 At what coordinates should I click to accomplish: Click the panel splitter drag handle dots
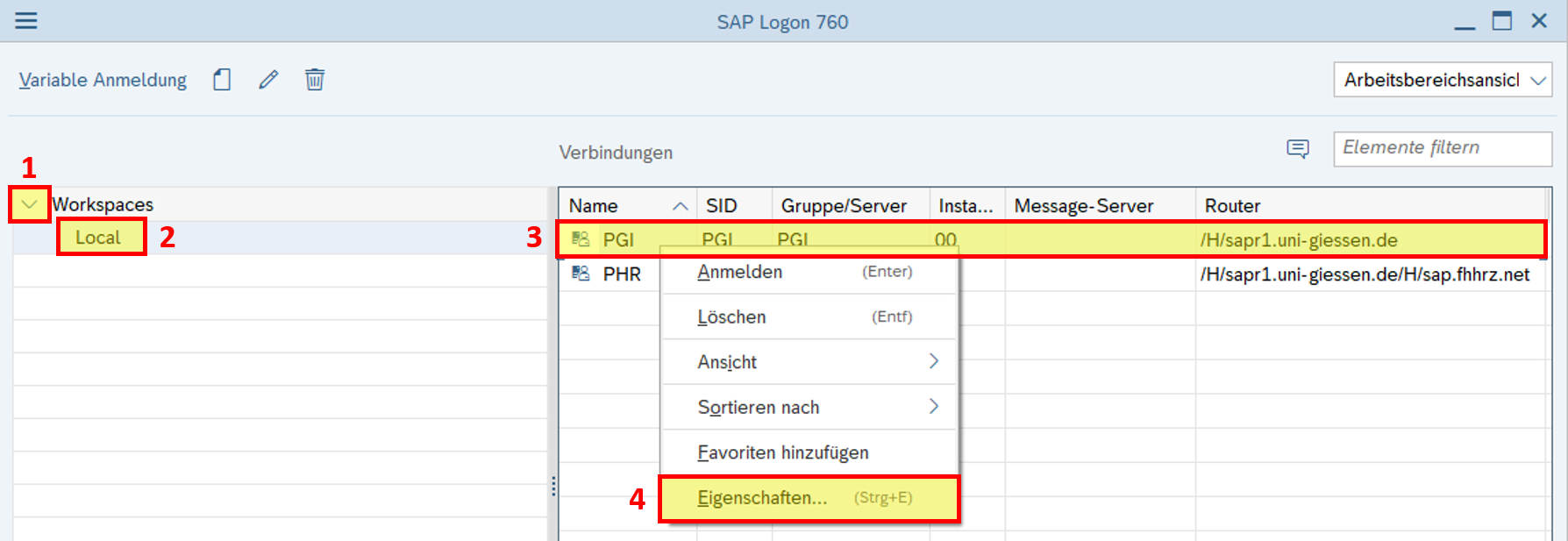click(x=553, y=487)
